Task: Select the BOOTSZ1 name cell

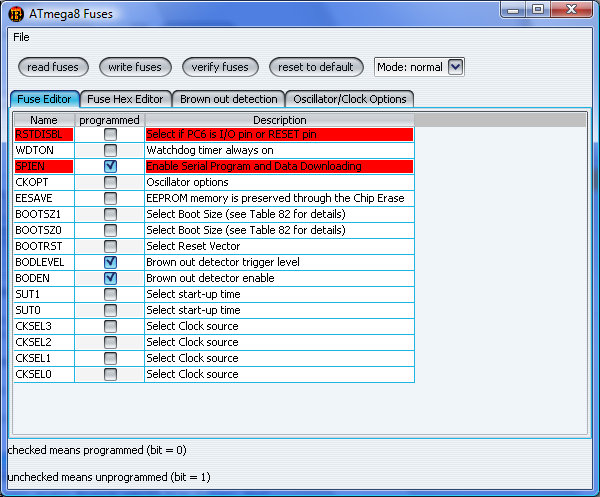Action: pos(44,214)
